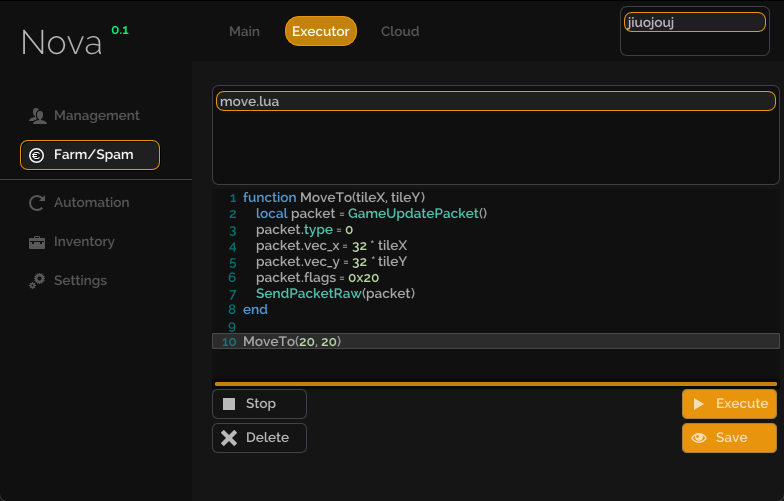
Task: Click the eye icon on Save
Action: [x=699, y=438]
